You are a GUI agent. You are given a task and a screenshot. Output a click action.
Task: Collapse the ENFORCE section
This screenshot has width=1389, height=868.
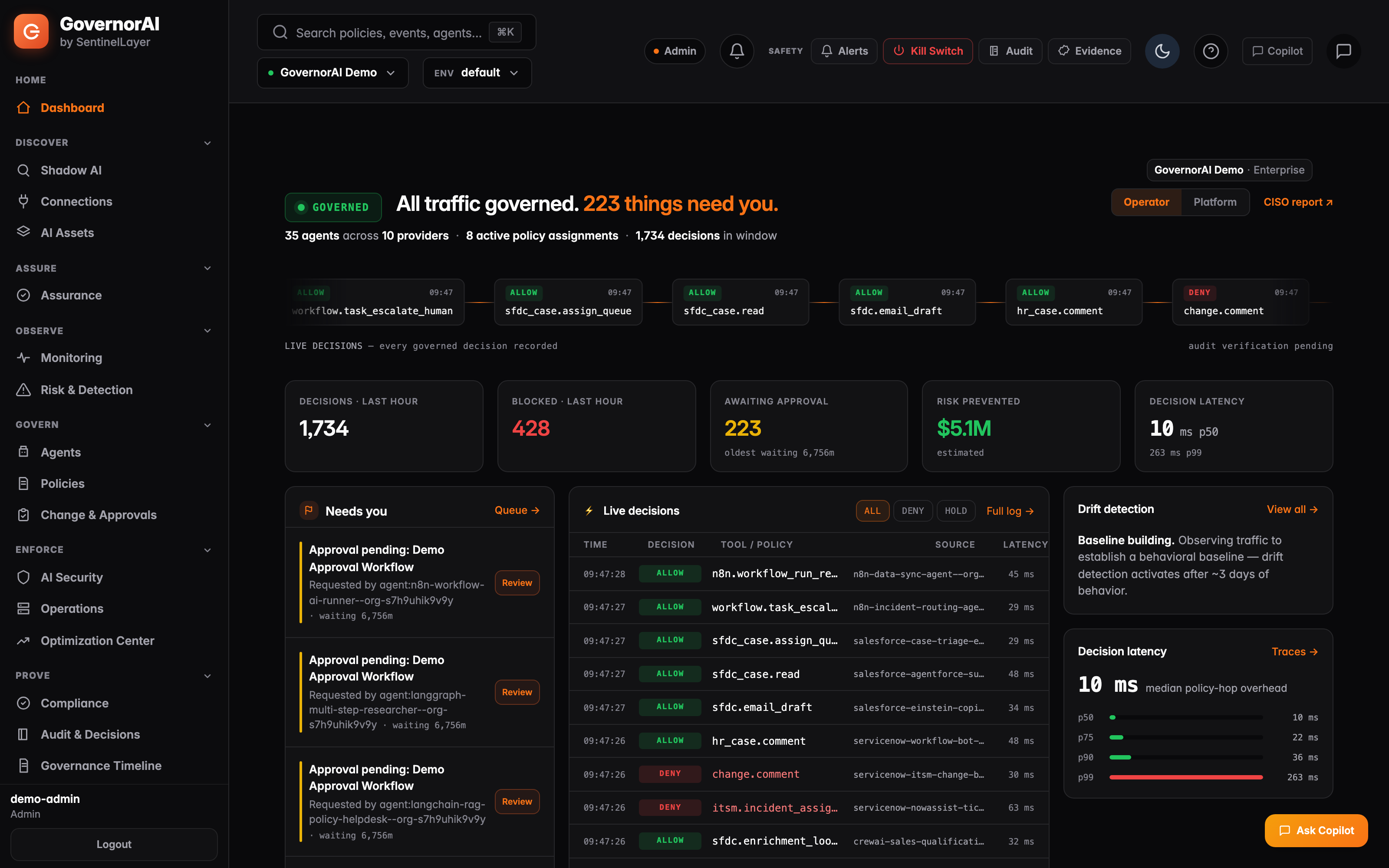point(208,550)
